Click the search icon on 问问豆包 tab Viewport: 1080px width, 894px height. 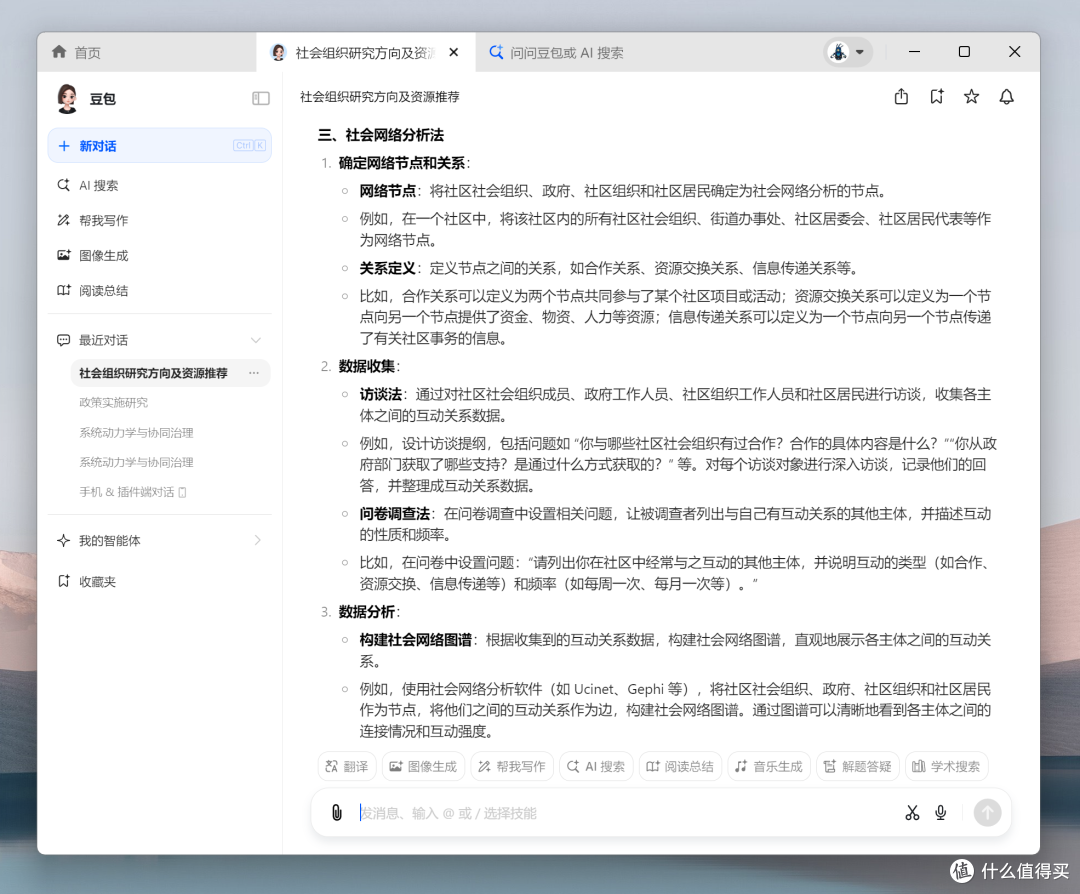click(x=496, y=52)
